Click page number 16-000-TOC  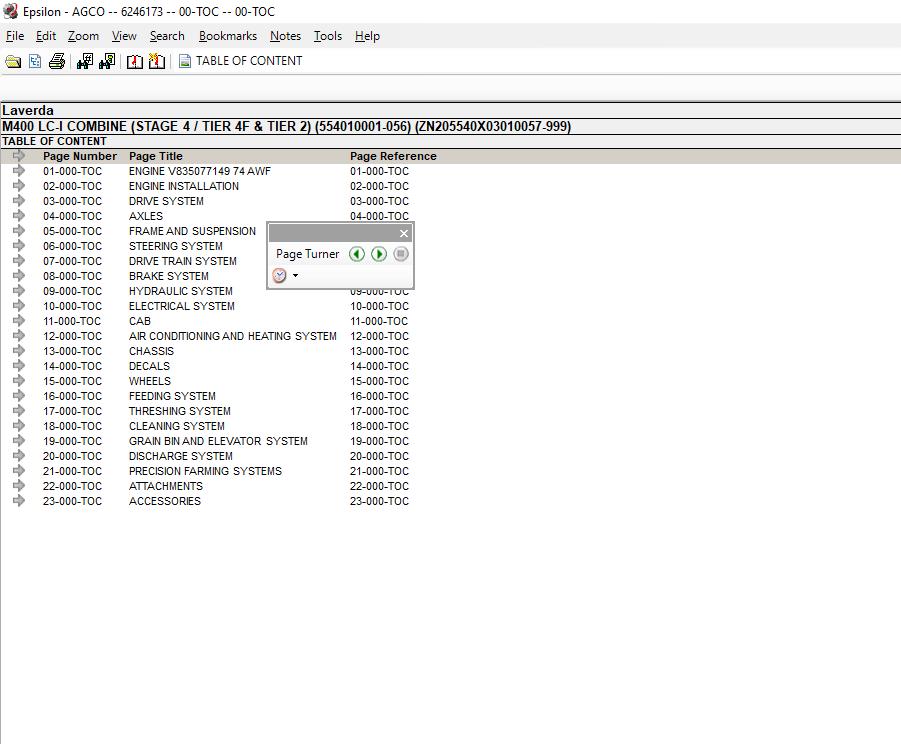[72, 396]
